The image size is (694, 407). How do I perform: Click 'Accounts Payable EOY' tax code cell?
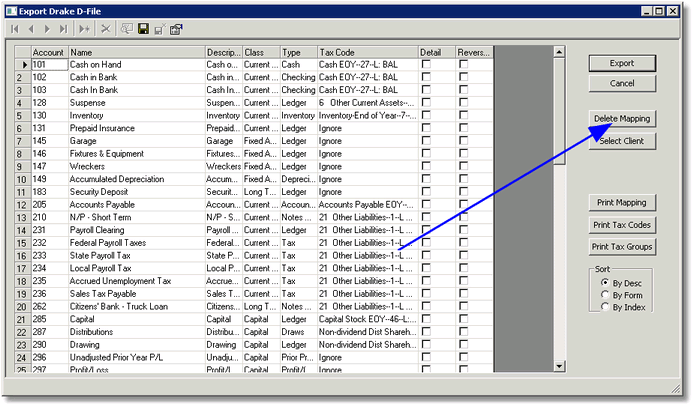click(x=368, y=205)
